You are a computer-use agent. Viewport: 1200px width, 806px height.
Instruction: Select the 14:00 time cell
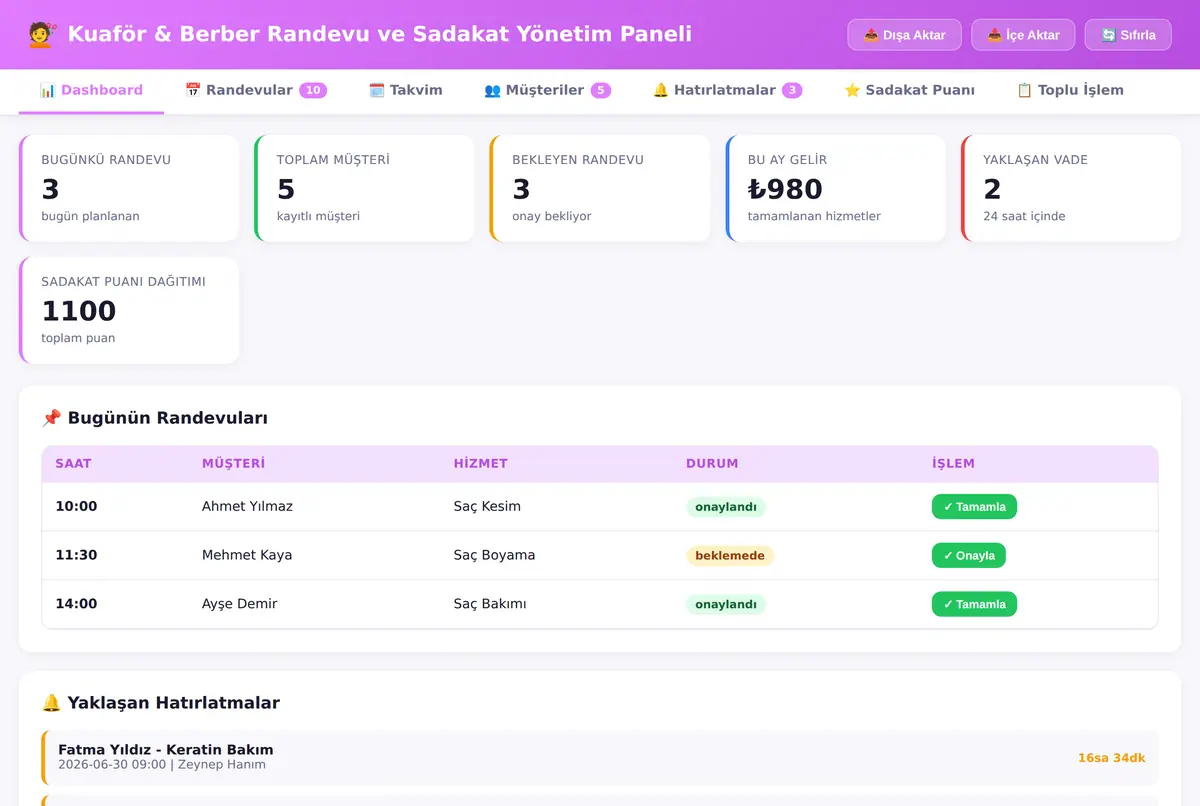[76, 604]
